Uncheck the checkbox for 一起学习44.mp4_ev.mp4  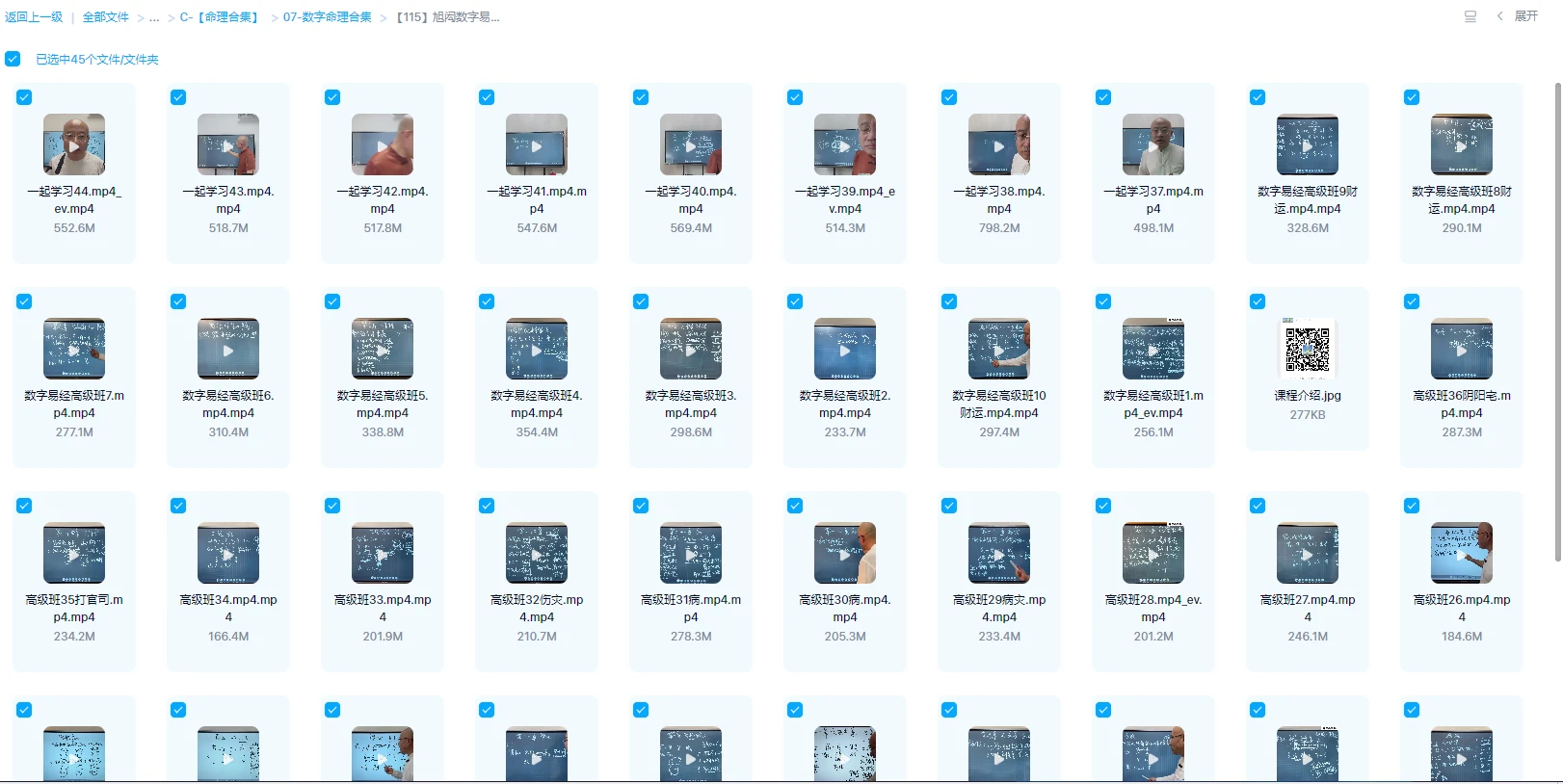(x=24, y=97)
